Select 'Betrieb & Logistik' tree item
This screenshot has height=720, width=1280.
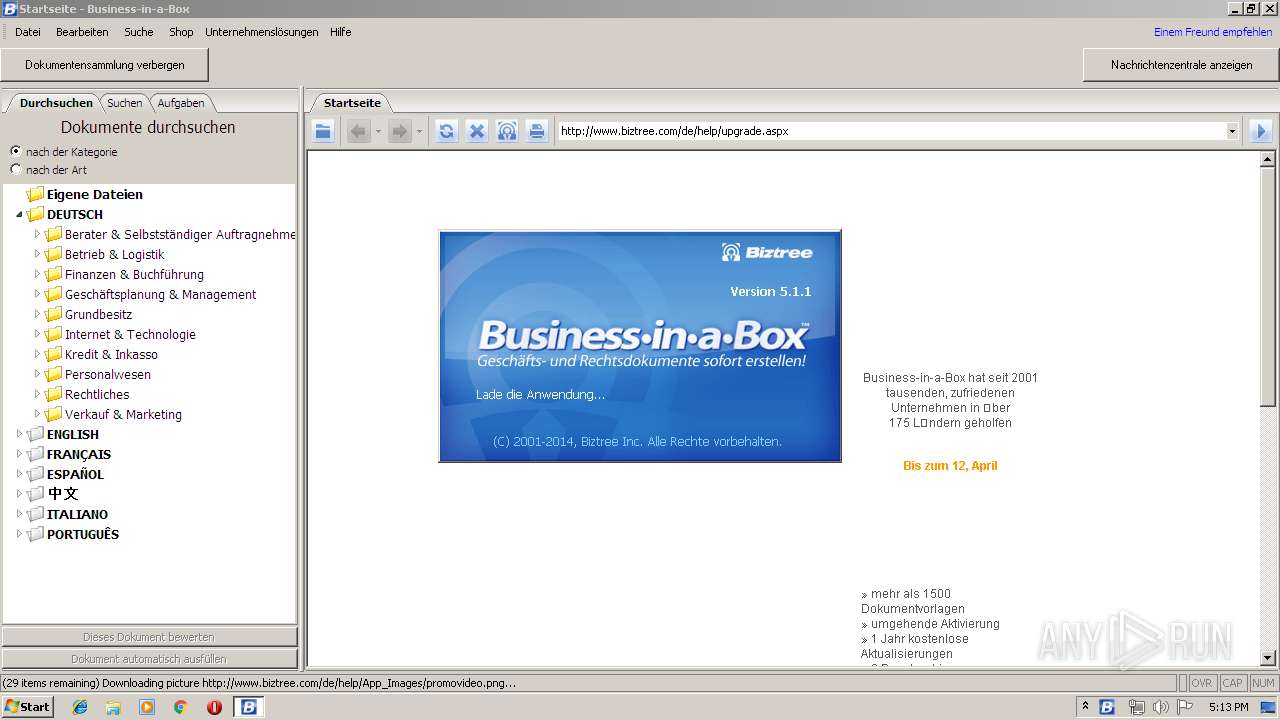(x=114, y=254)
